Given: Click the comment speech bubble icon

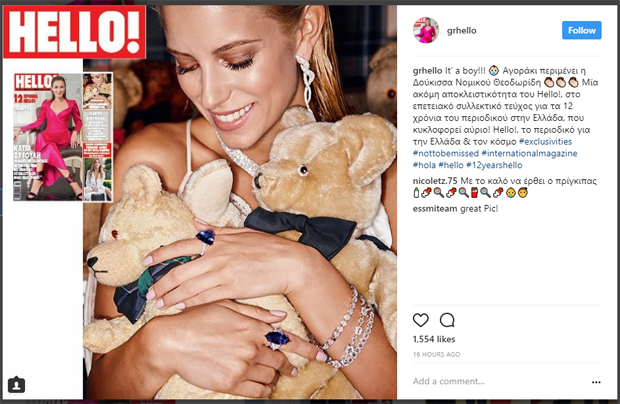Looking at the screenshot, I should pos(447,320).
